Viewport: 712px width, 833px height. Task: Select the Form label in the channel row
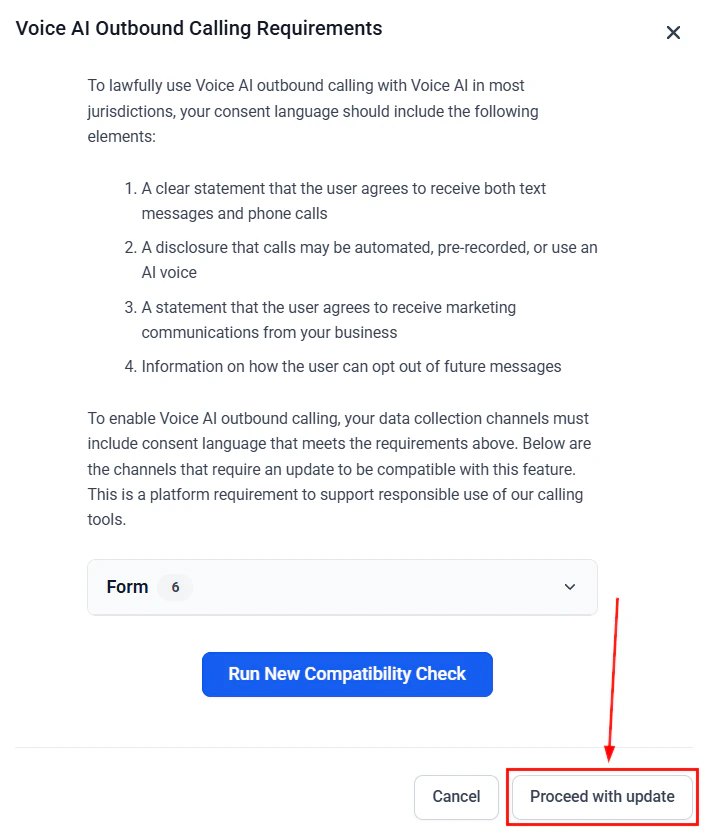[x=127, y=587]
